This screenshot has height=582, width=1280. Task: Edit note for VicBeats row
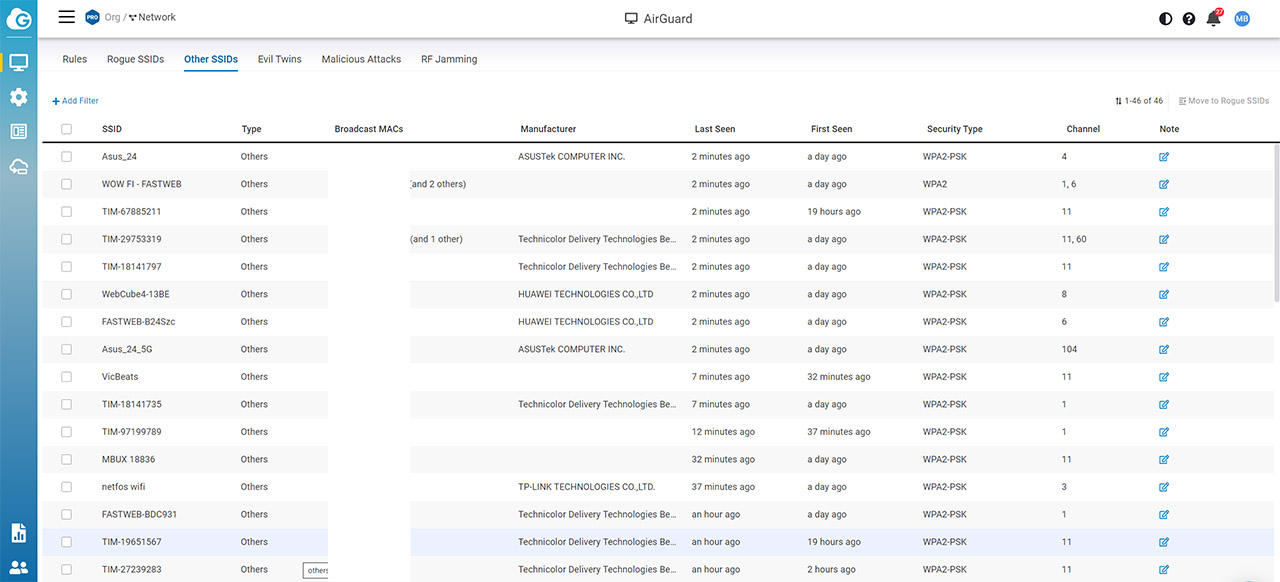point(1164,377)
